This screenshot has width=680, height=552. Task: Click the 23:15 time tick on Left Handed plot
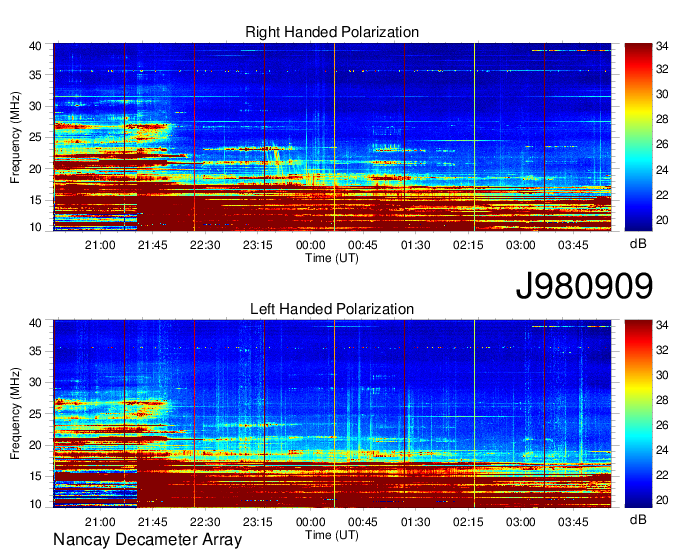pos(258,522)
